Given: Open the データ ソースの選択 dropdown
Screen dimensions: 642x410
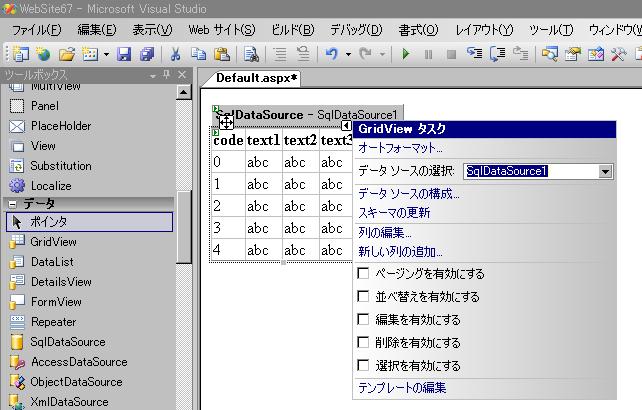Looking at the screenshot, I should pyautogui.click(x=605, y=171).
